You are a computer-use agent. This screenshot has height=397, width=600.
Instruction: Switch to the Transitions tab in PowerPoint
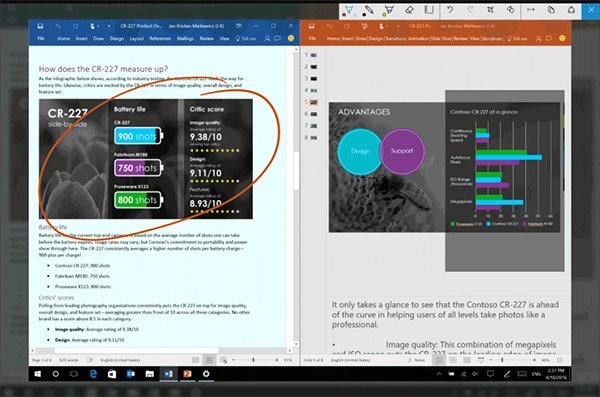click(x=395, y=38)
